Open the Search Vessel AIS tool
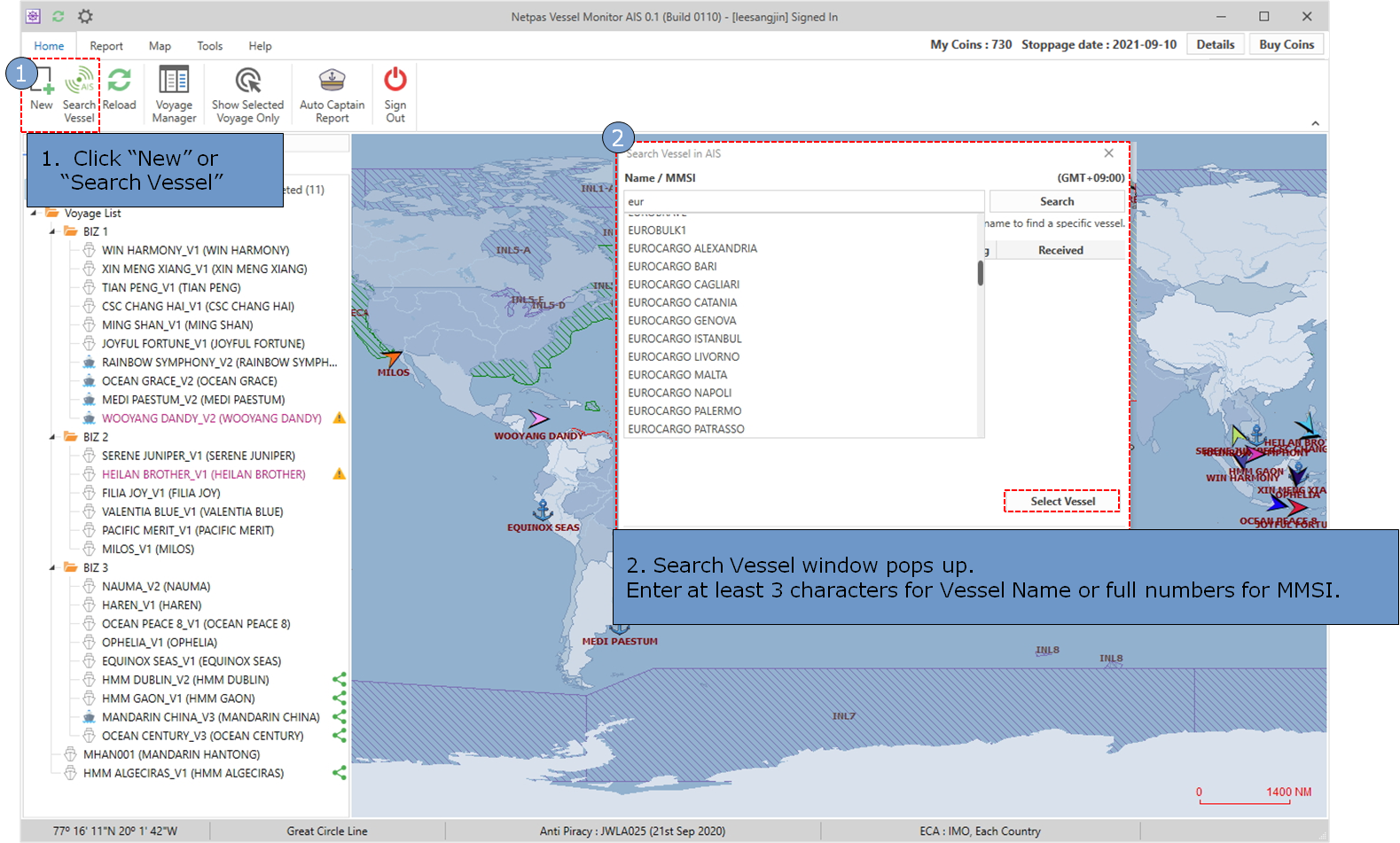This screenshot has width=1400, height=843. pos(79,94)
